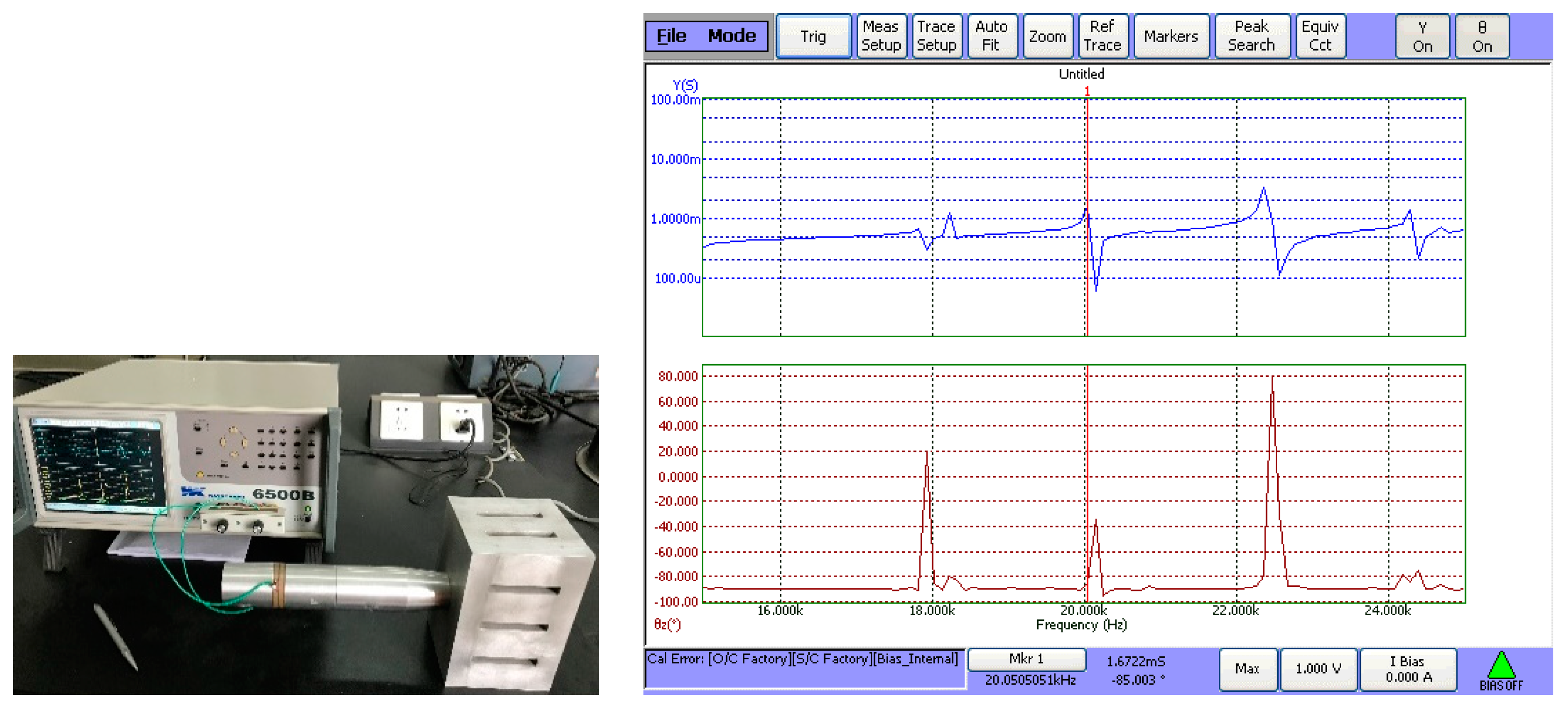Screen dimensions: 1568x708
Task: Open Meas Setup
Action: 881,36
